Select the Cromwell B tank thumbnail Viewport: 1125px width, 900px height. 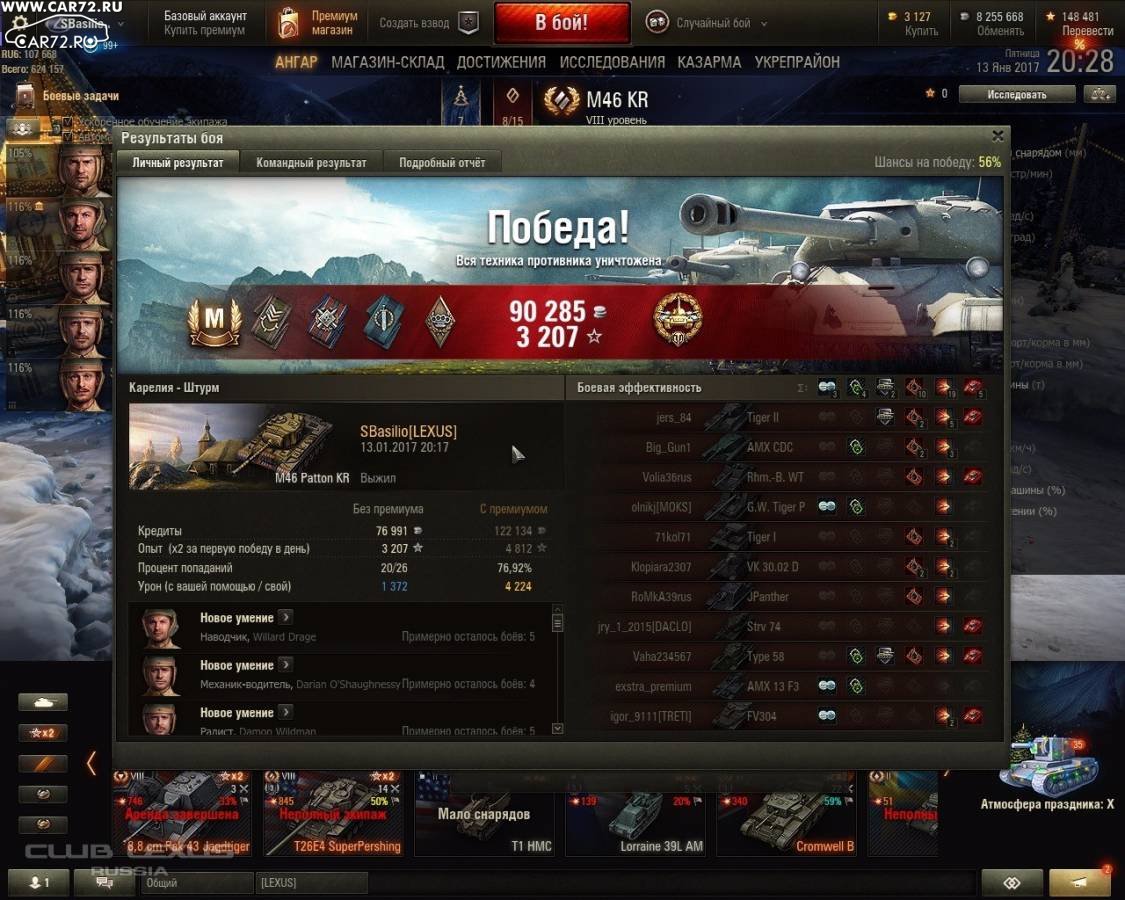787,814
